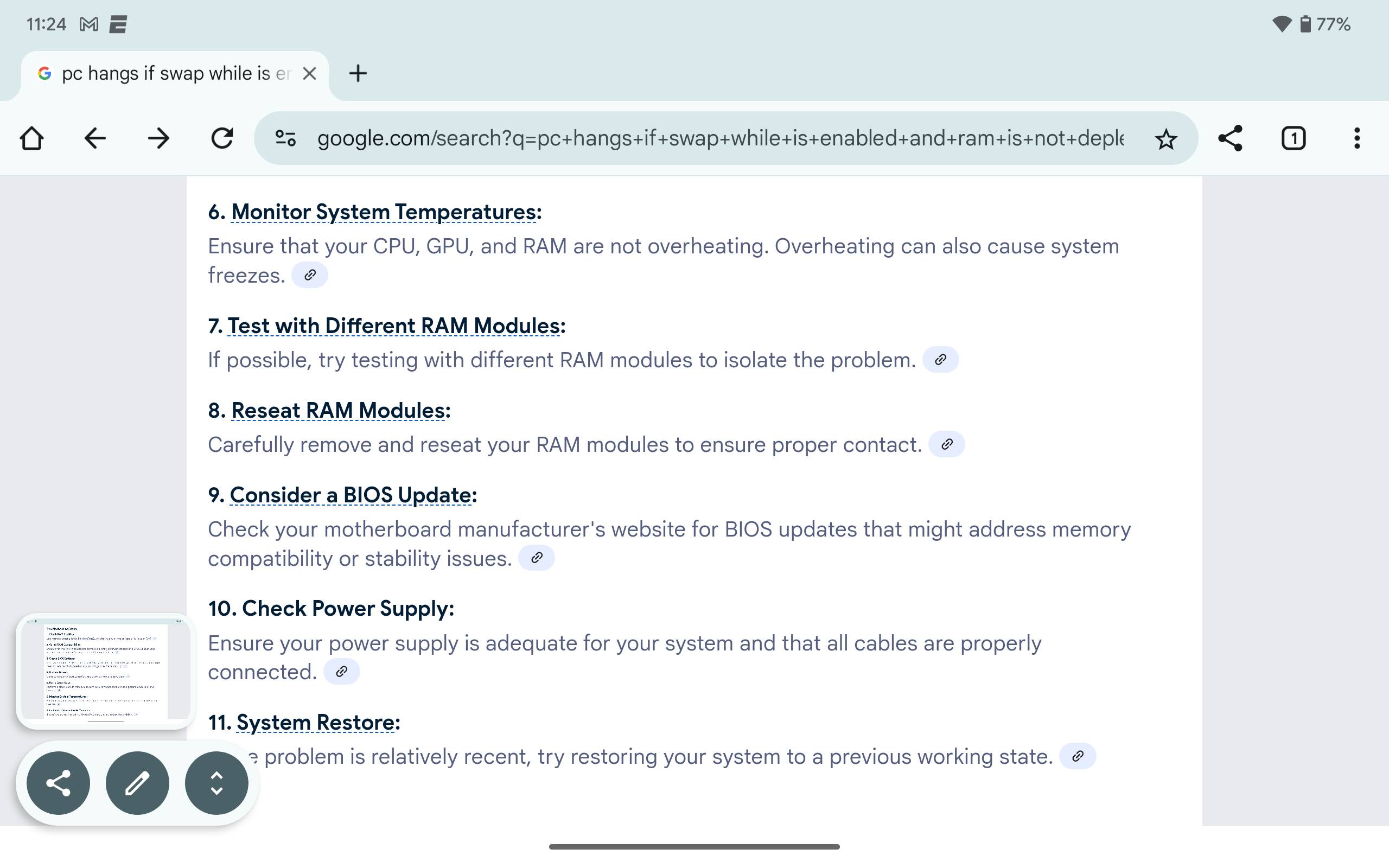Open source link after 'isolate the problem'
The width and height of the screenshot is (1389, 868).
click(940, 360)
